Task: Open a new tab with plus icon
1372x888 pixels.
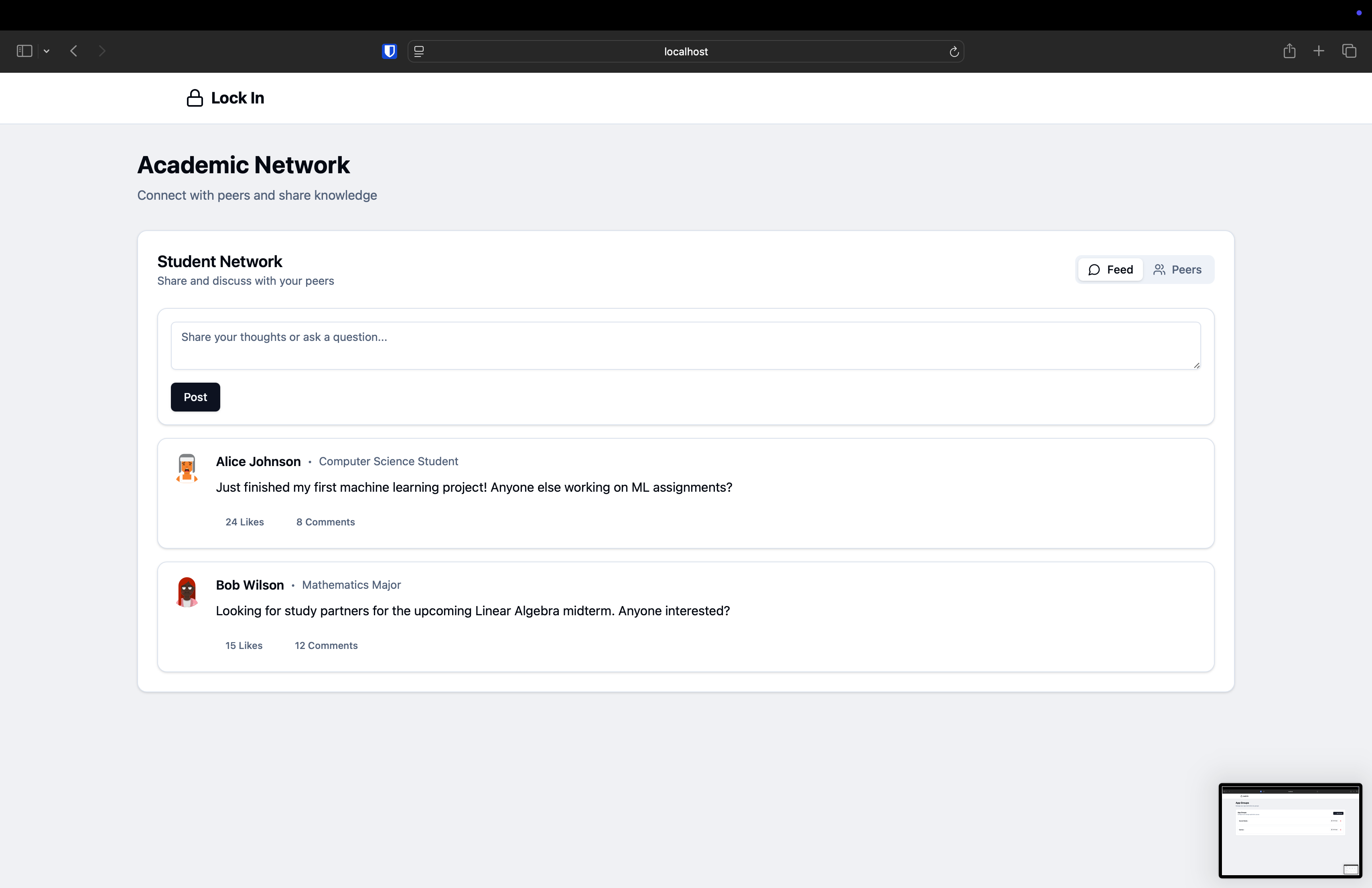Action: 1318,51
